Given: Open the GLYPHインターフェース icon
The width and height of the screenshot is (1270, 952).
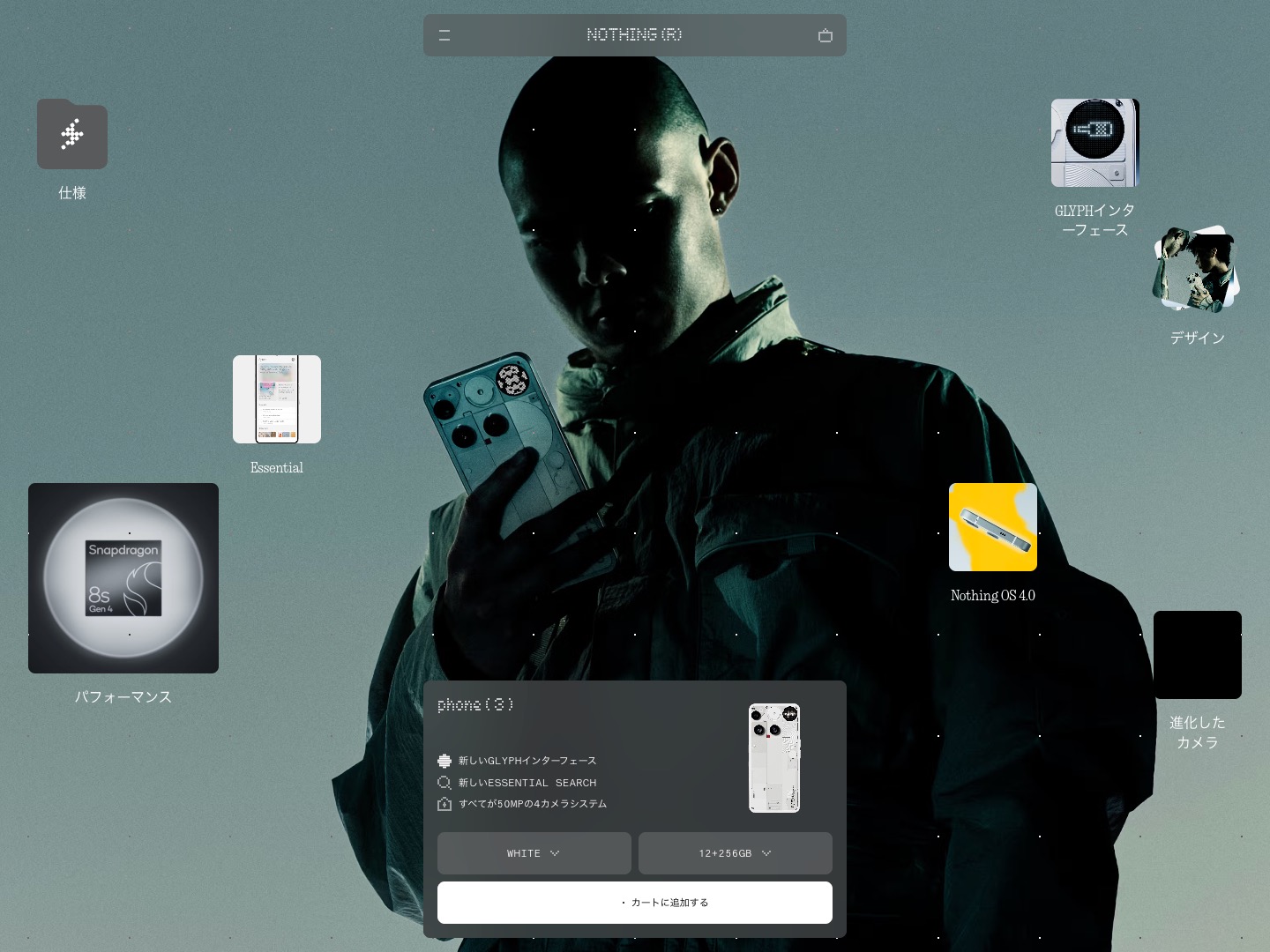Looking at the screenshot, I should point(1094,143).
